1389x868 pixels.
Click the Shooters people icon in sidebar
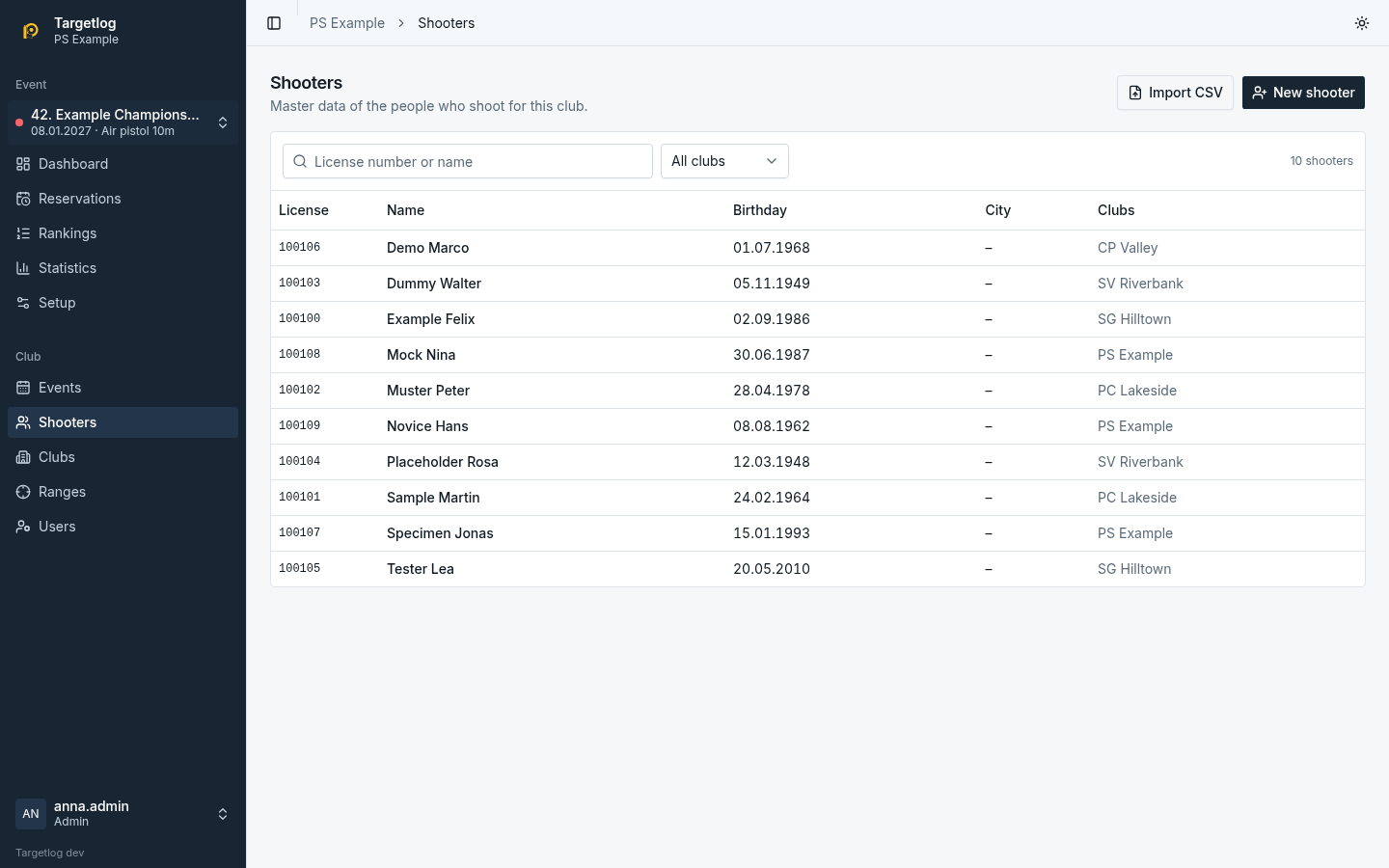click(x=23, y=422)
